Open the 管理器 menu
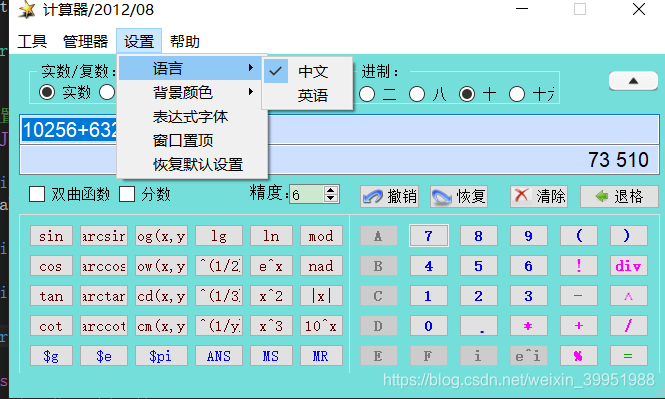Screen dimensions: 665x399 85,42
